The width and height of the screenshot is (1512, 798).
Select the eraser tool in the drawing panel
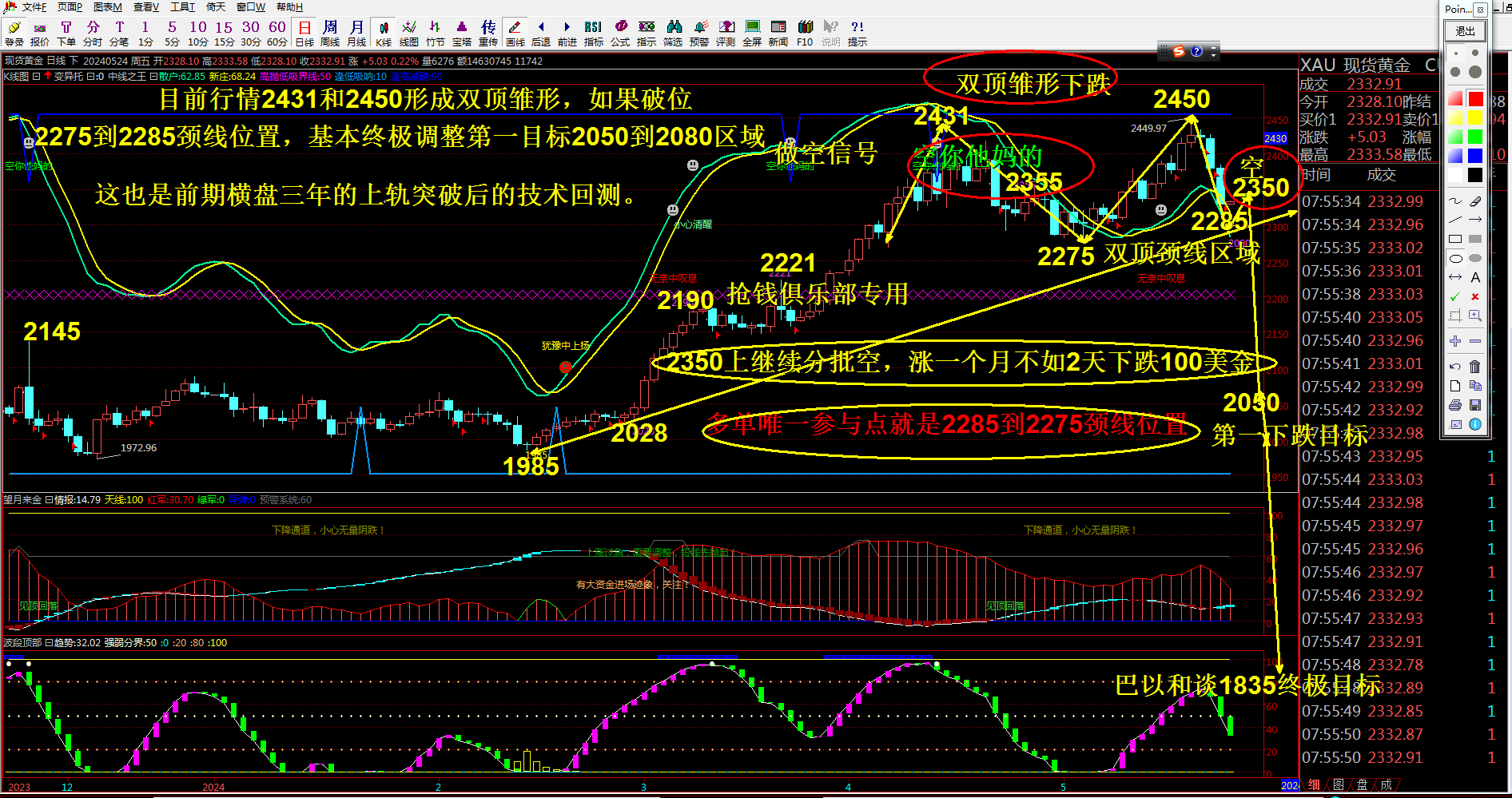tap(1475, 201)
